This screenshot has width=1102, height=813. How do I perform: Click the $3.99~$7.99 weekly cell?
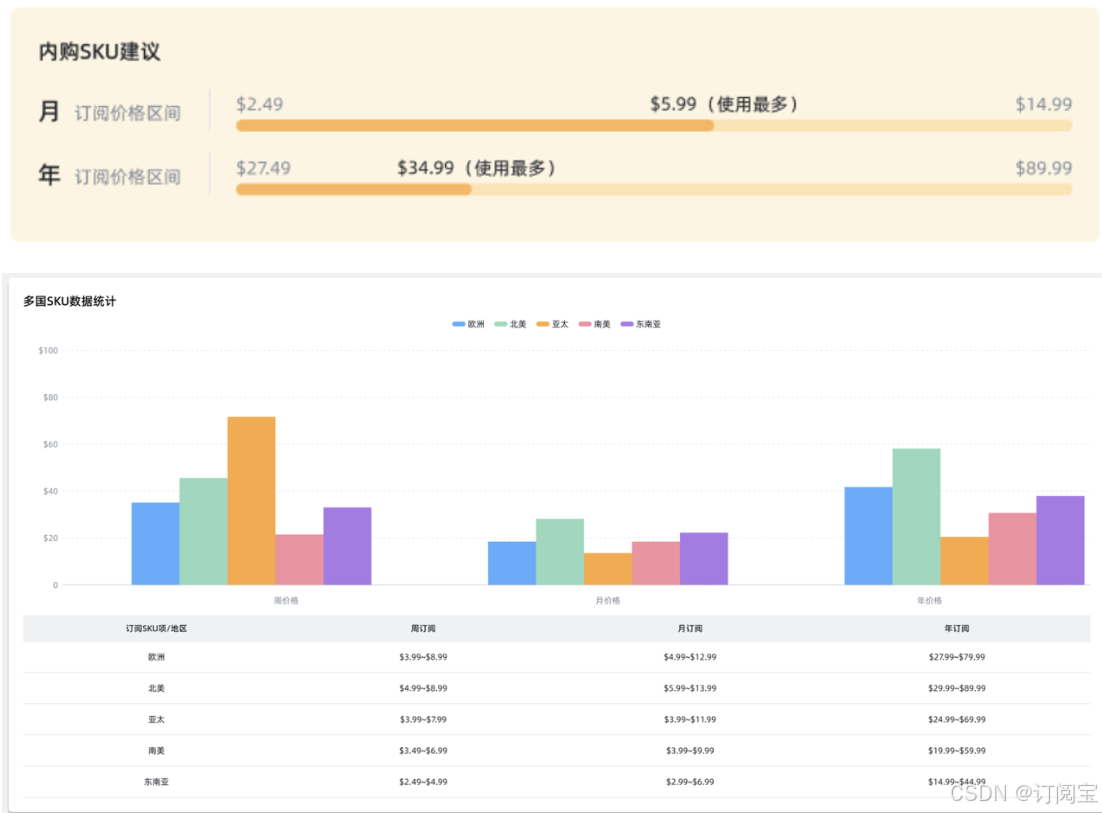423,720
